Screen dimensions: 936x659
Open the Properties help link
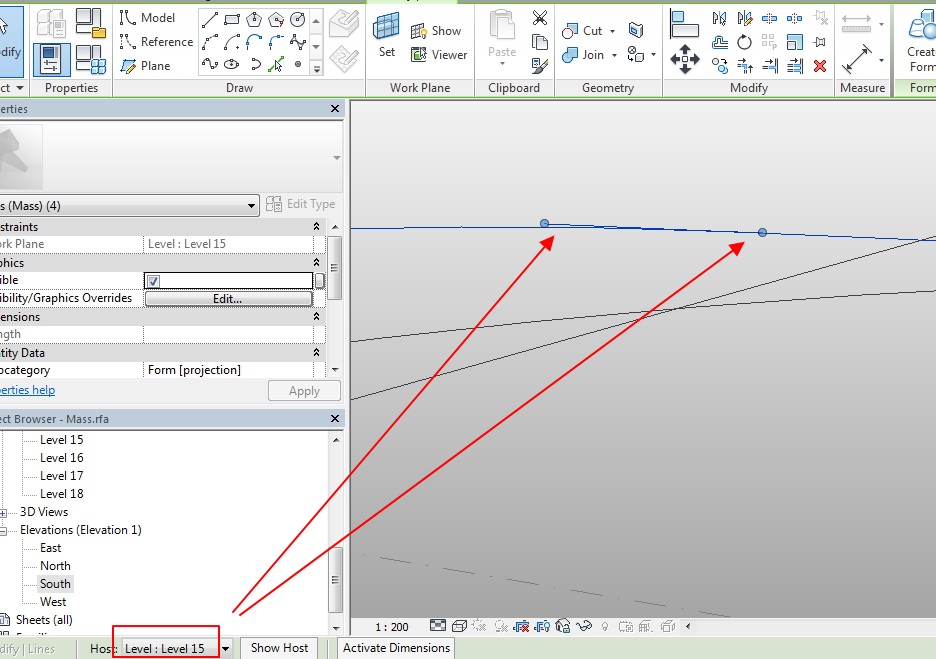coord(27,389)
